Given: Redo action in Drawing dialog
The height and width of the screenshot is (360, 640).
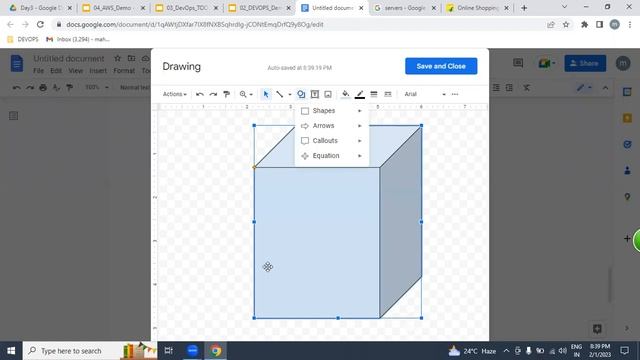Looking at the screenshot, I should (x=213, y=94).
